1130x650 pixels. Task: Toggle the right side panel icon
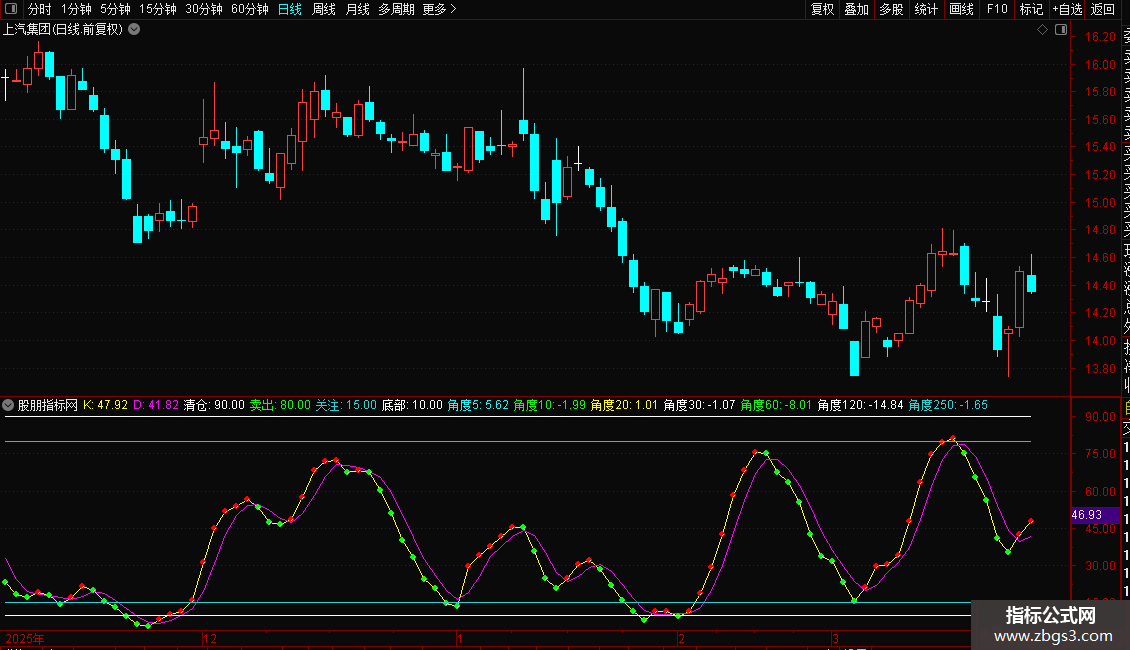1061,30
